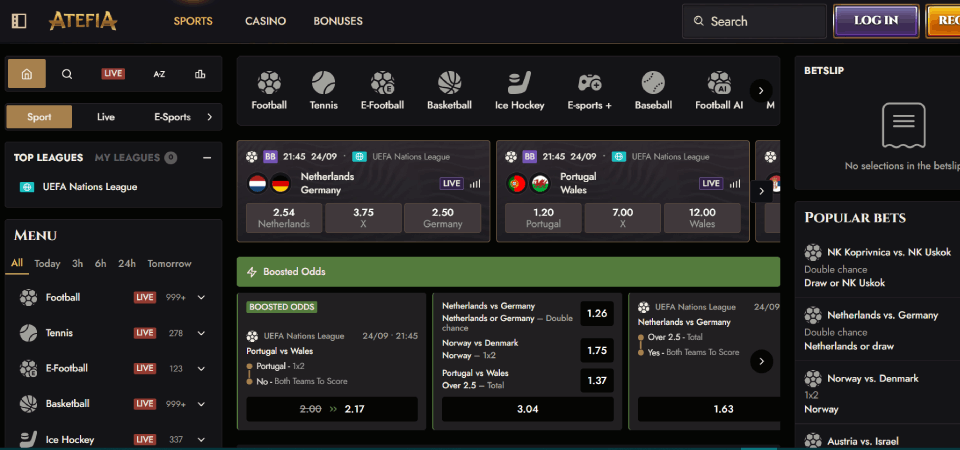Screen dimensions: 960x450
Task: Expand Tennis menu row chevron
Action: click(x=201, y=333)
